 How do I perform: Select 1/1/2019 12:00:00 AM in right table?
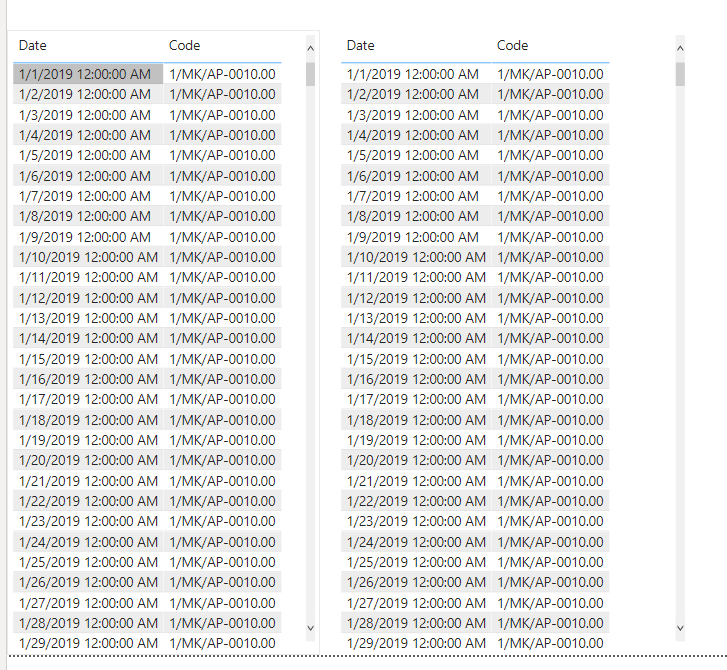tap(416, 74)
